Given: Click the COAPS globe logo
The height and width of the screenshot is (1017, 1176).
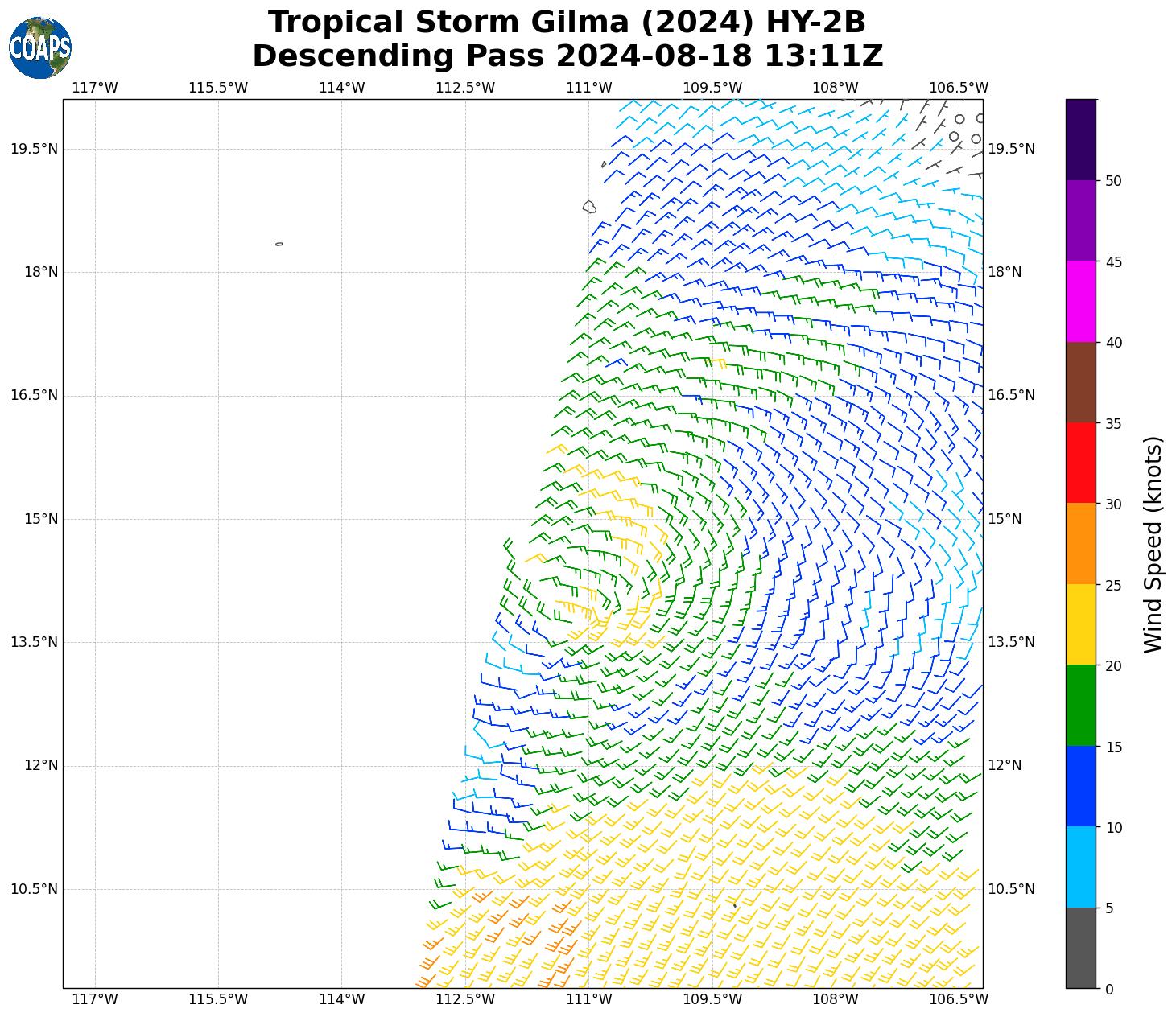Looking at the screenshot, I should 40,47.
